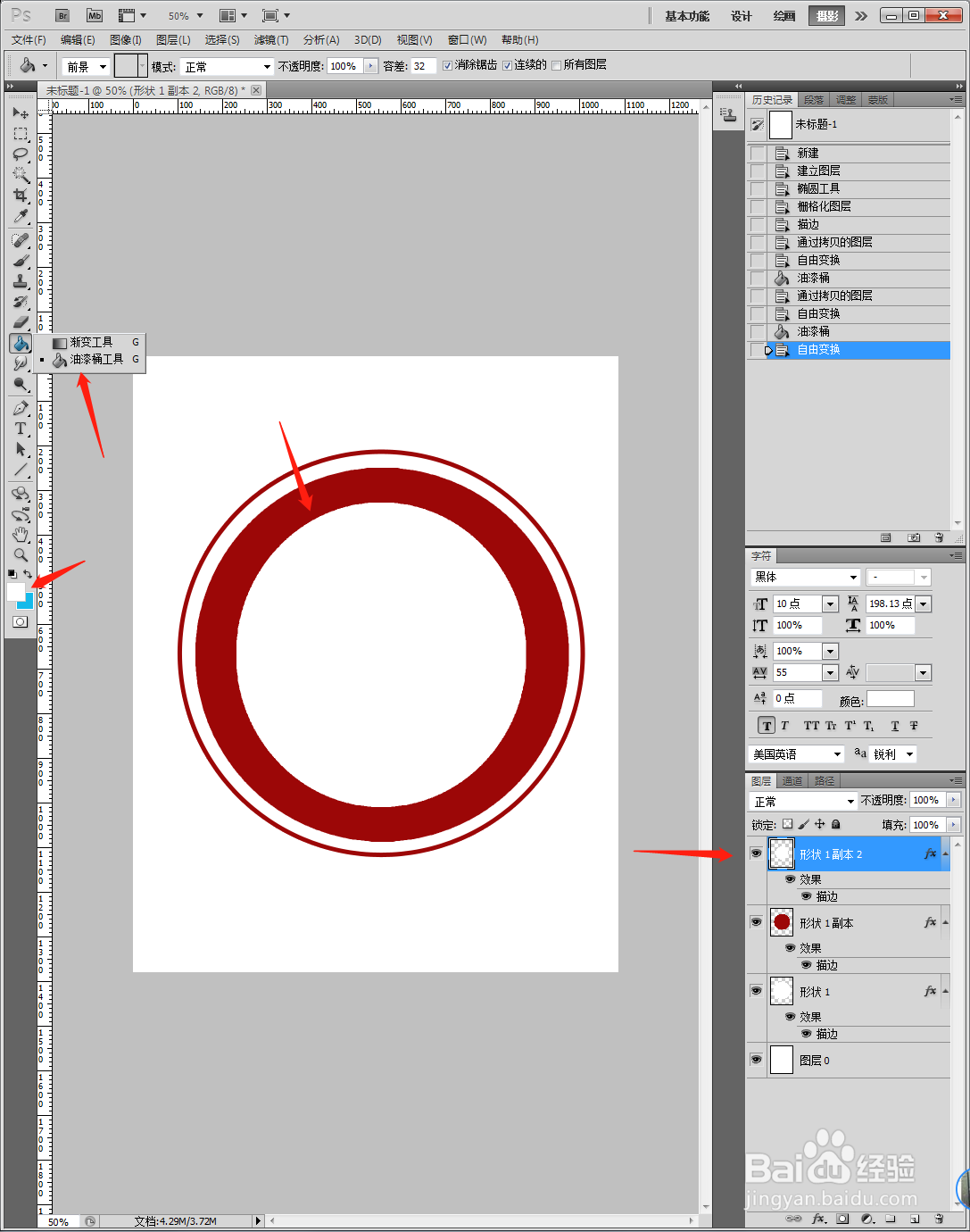Select the Zoom tool in toolbox
Image resolution: width=970 pixels, height=1232 pixels.
coord(21,555)
